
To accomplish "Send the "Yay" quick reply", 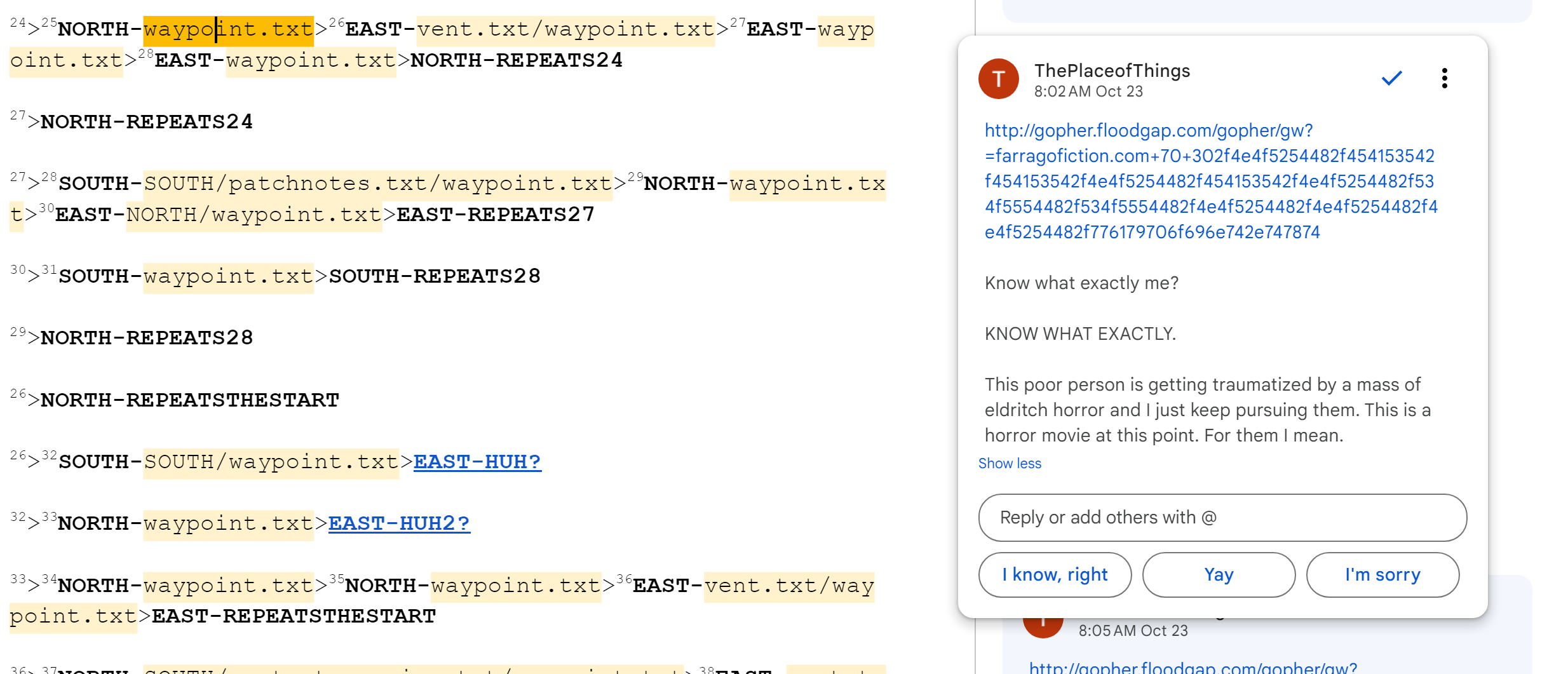I will click(1218, 575).
